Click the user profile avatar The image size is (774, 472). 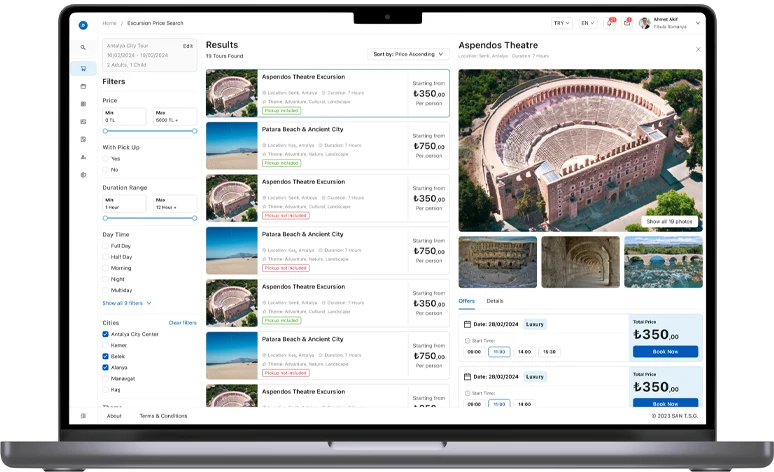tap(644, 23)
